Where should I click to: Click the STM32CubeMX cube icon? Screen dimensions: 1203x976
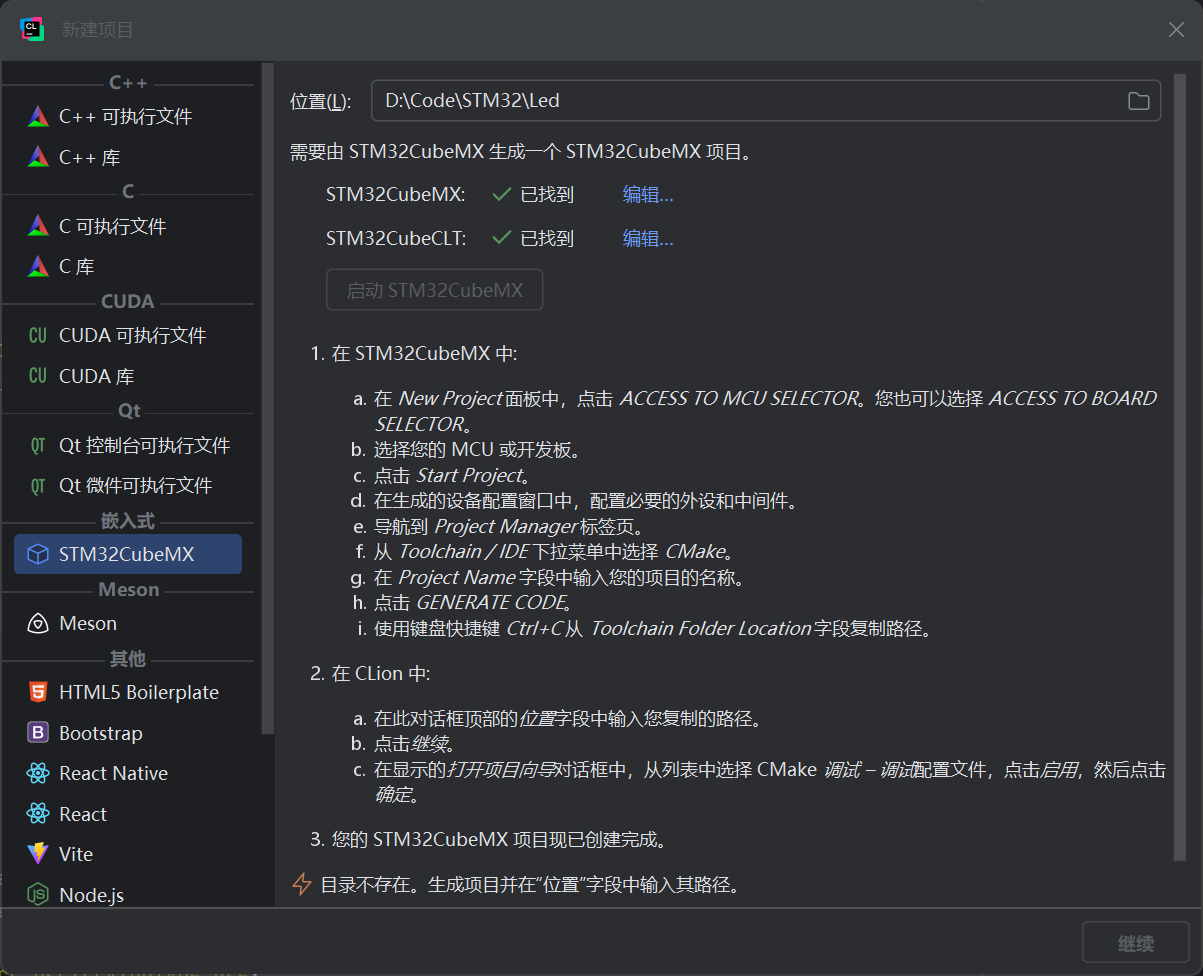(38, 554)
